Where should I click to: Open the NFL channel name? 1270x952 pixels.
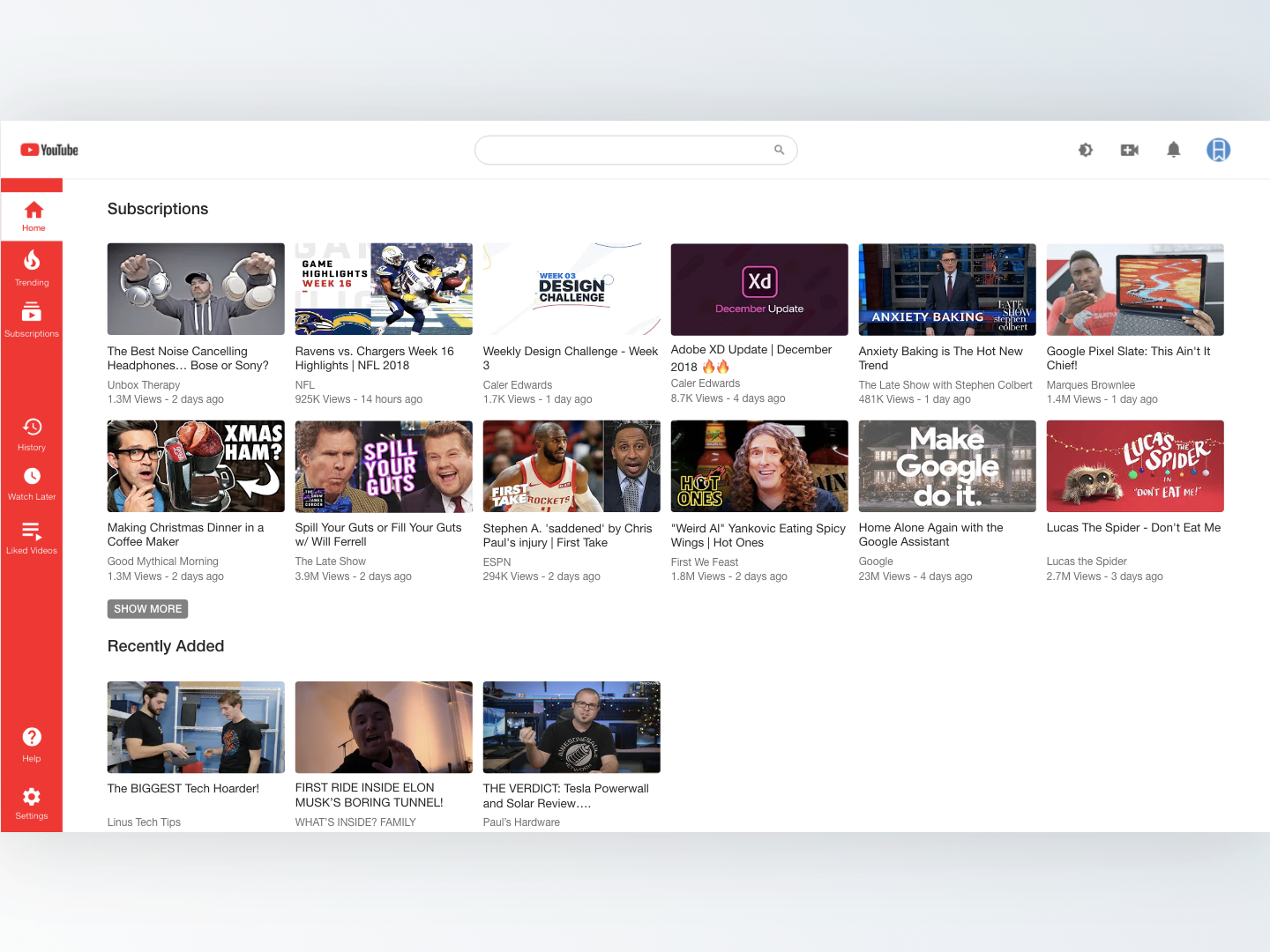305,385
